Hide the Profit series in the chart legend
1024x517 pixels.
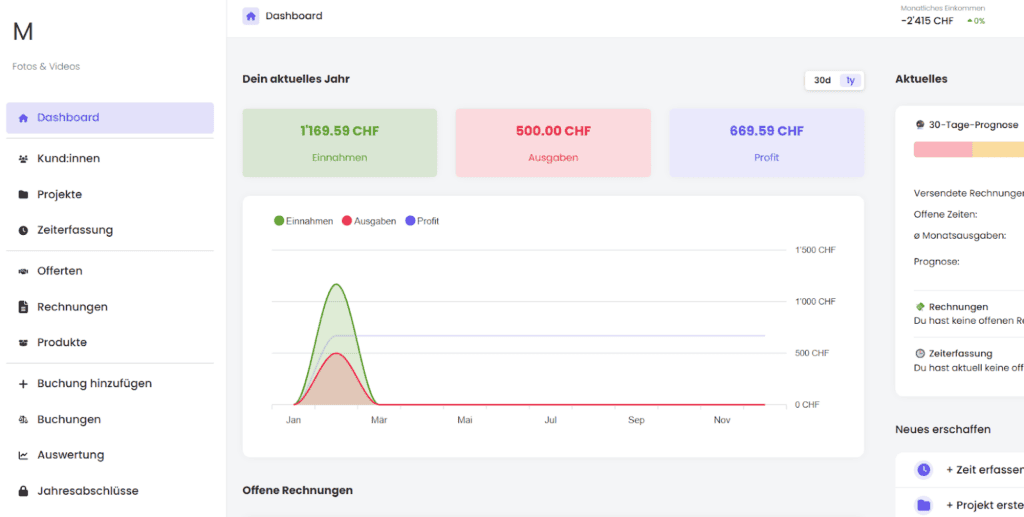point(422,221)
